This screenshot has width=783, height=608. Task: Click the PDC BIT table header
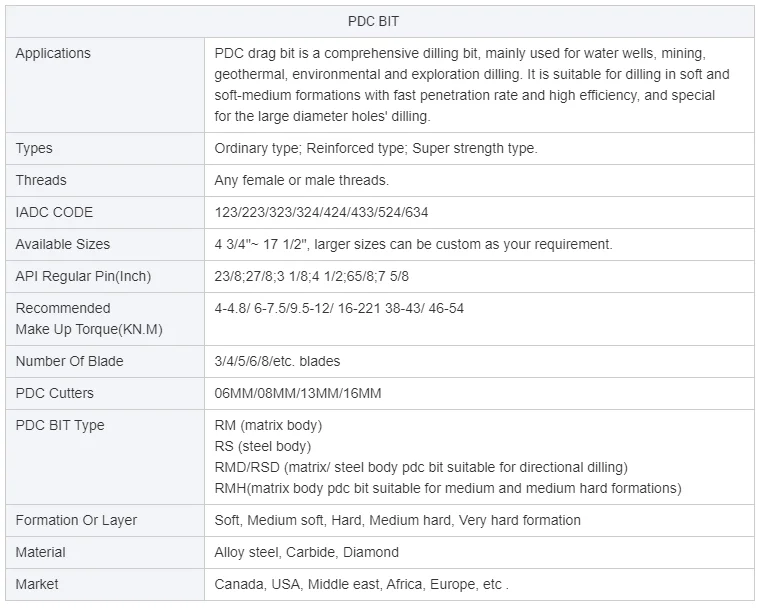(x=379, y=21)
